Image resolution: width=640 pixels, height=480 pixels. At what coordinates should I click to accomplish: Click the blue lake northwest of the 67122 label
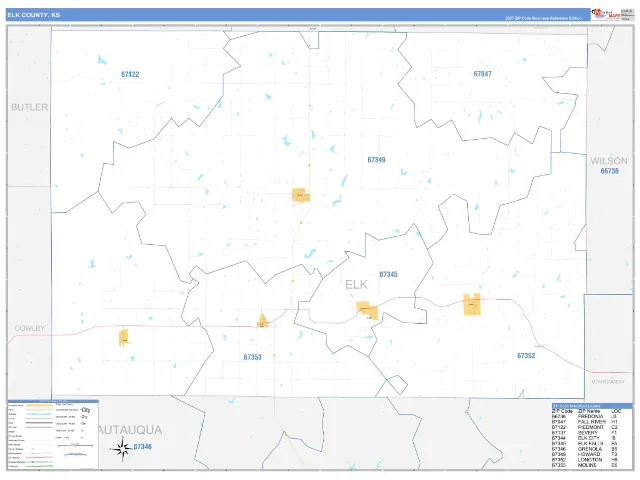point(102,60)
